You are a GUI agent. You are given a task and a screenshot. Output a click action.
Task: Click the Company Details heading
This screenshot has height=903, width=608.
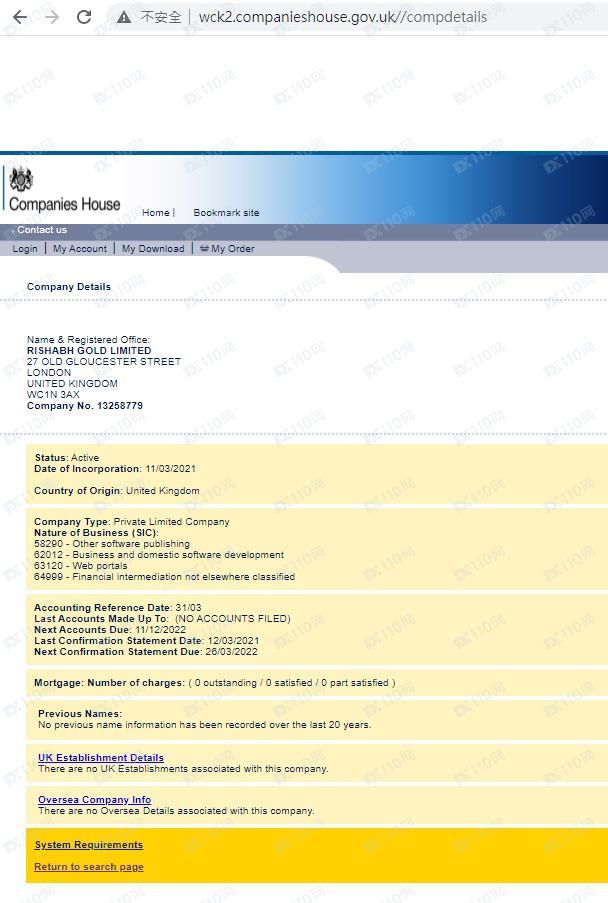(x=69, y=287)
